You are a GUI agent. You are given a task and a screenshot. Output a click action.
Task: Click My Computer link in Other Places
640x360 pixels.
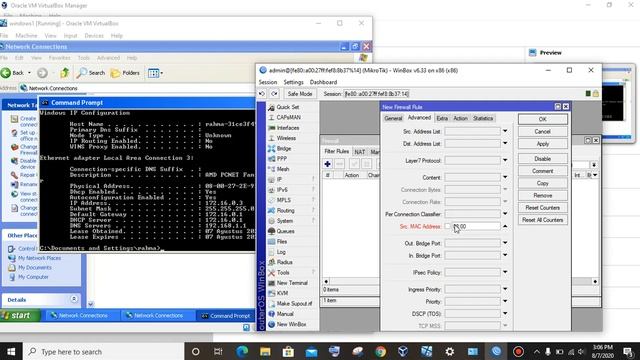point(33,277)
